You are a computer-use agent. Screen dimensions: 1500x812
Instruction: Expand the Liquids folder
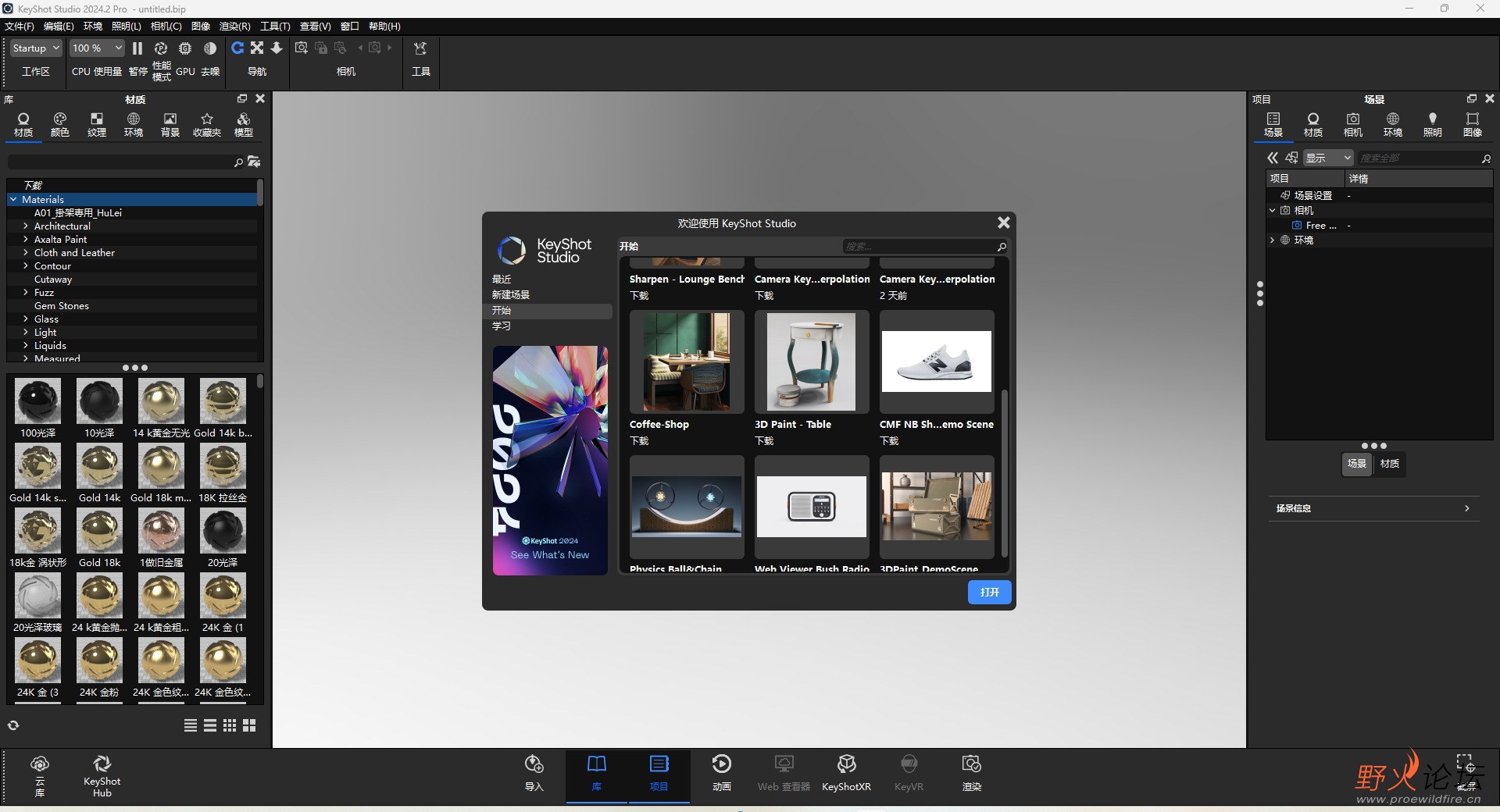[x=26, y=346]
